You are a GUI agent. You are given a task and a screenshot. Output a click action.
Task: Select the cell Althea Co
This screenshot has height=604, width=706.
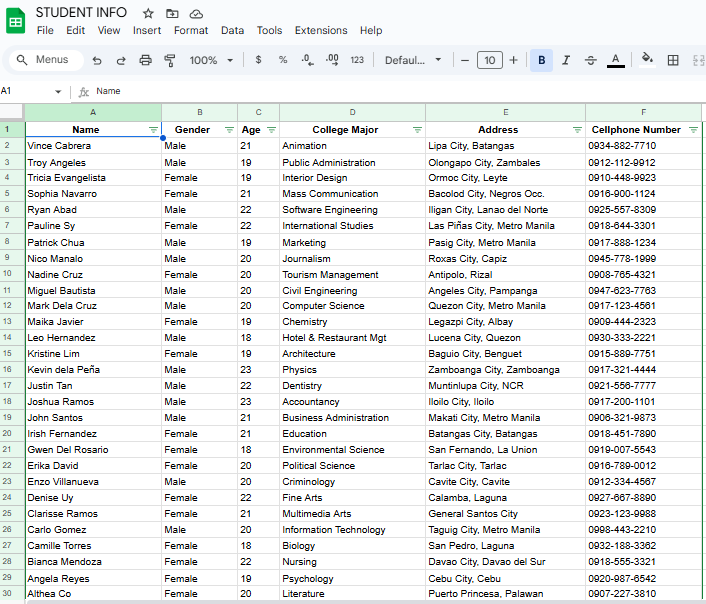coord(93,594)
